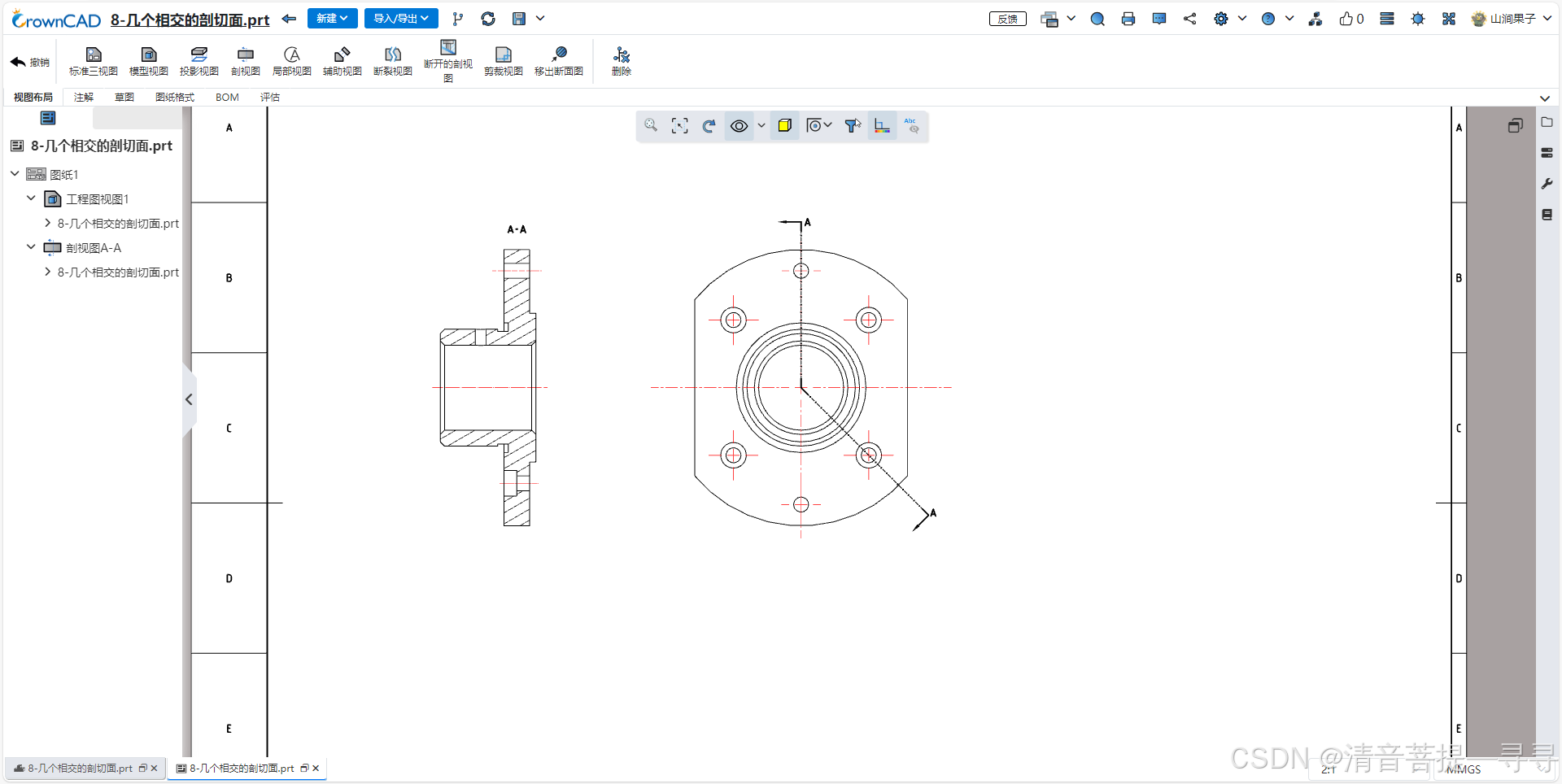Click the stacked list icon in header
The image size is (1562, 784).
1387,19
